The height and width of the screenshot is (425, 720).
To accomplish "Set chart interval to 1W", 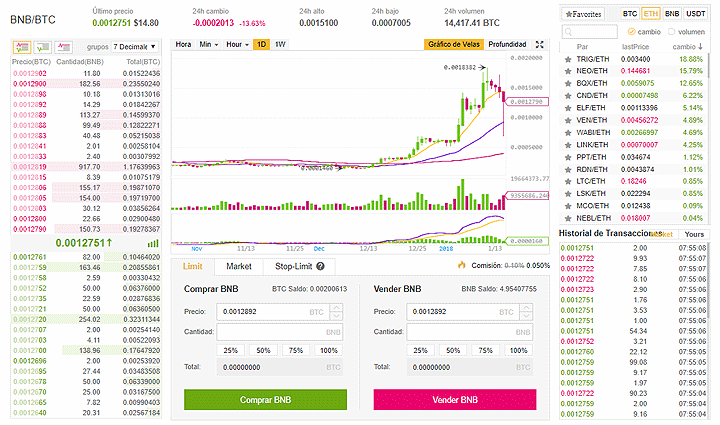I will (x=280, y=45).
